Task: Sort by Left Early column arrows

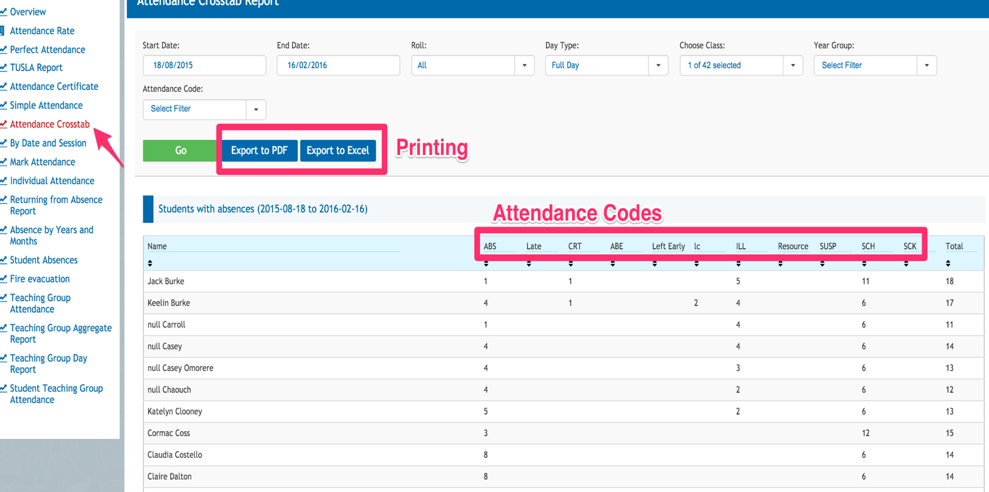Action: tap(655, 263)
